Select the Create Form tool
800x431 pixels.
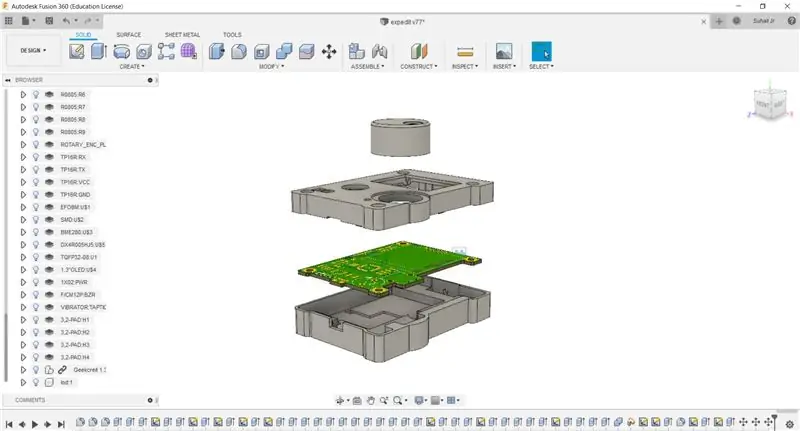click(x=188, y=51)
